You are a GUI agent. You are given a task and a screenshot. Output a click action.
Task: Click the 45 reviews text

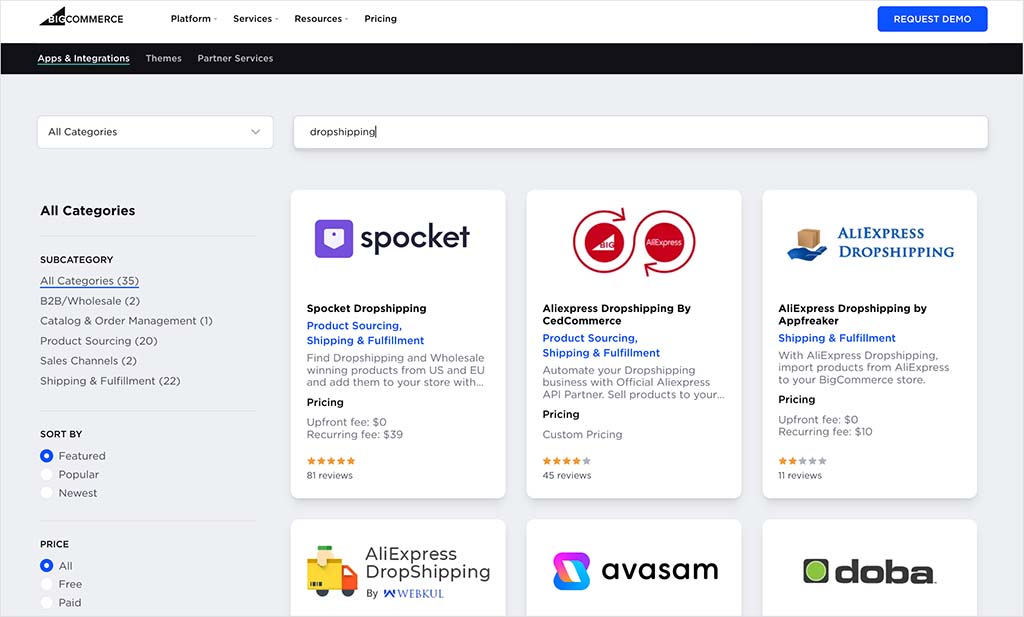coord(566,475)
